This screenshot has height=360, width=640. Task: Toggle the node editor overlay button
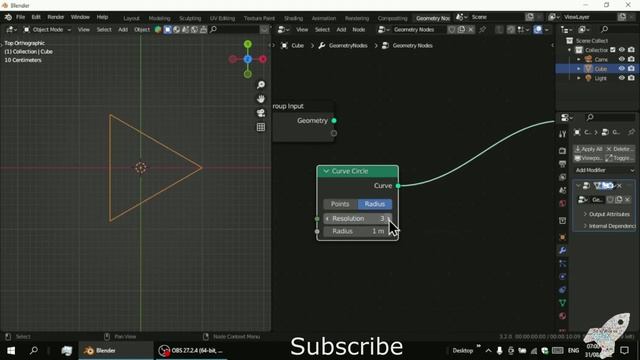coord(538,29)
